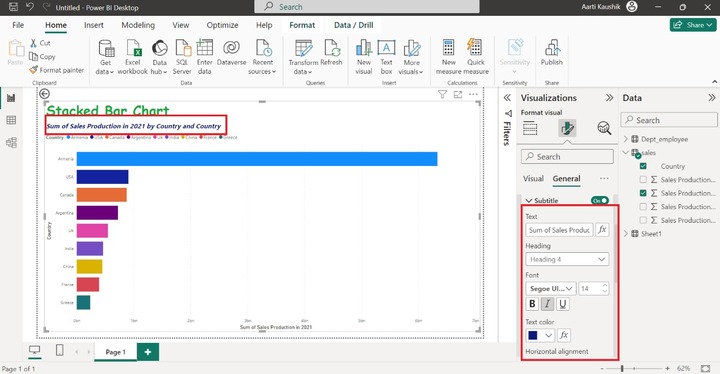The image size is (720, 374).
Task: Open the Format ribbon tab
Action: pos(302,25)
